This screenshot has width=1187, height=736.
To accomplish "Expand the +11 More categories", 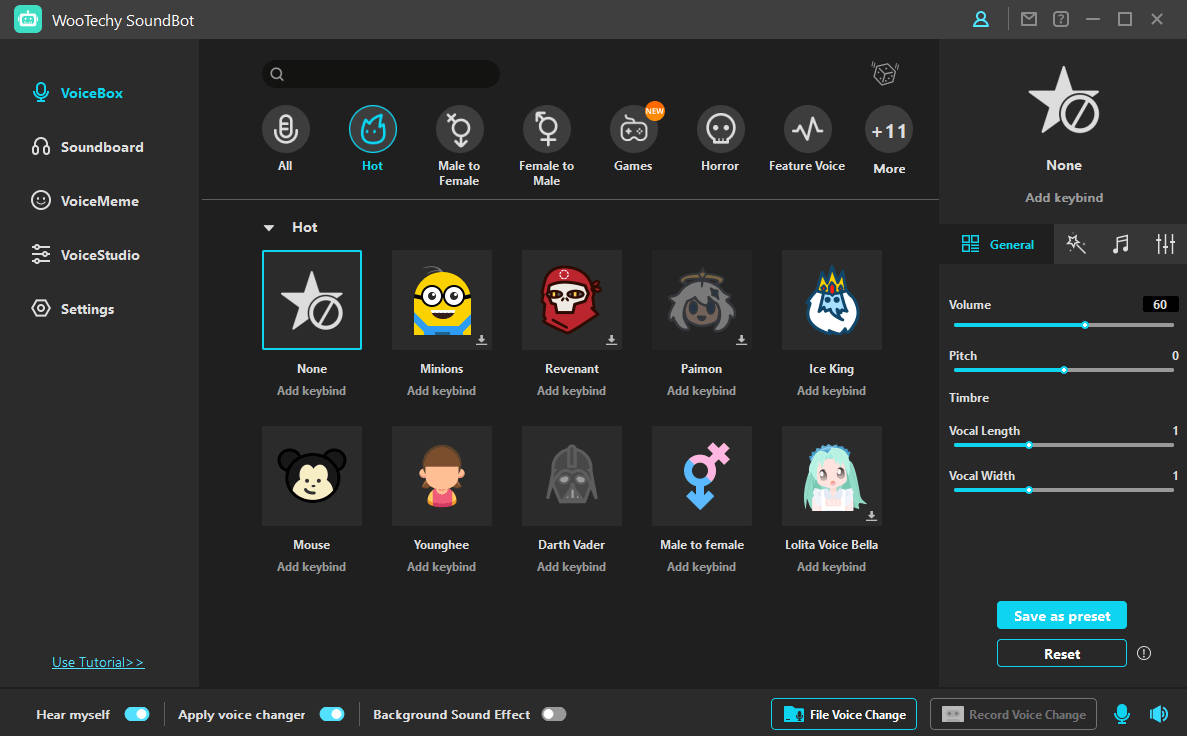I will pyautogui.click(x=888, y=131).
